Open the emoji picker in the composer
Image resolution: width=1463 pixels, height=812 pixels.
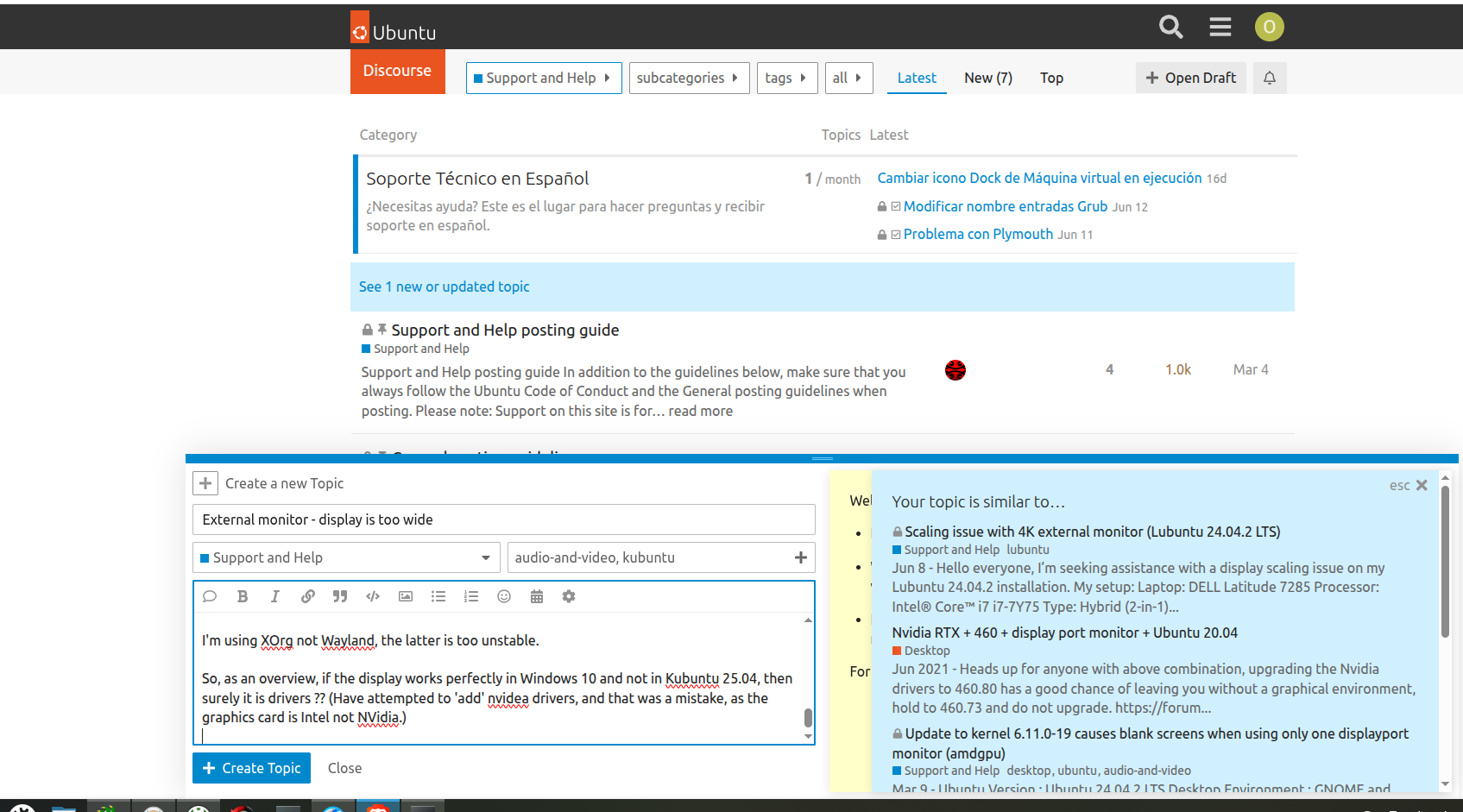(504, 596)
